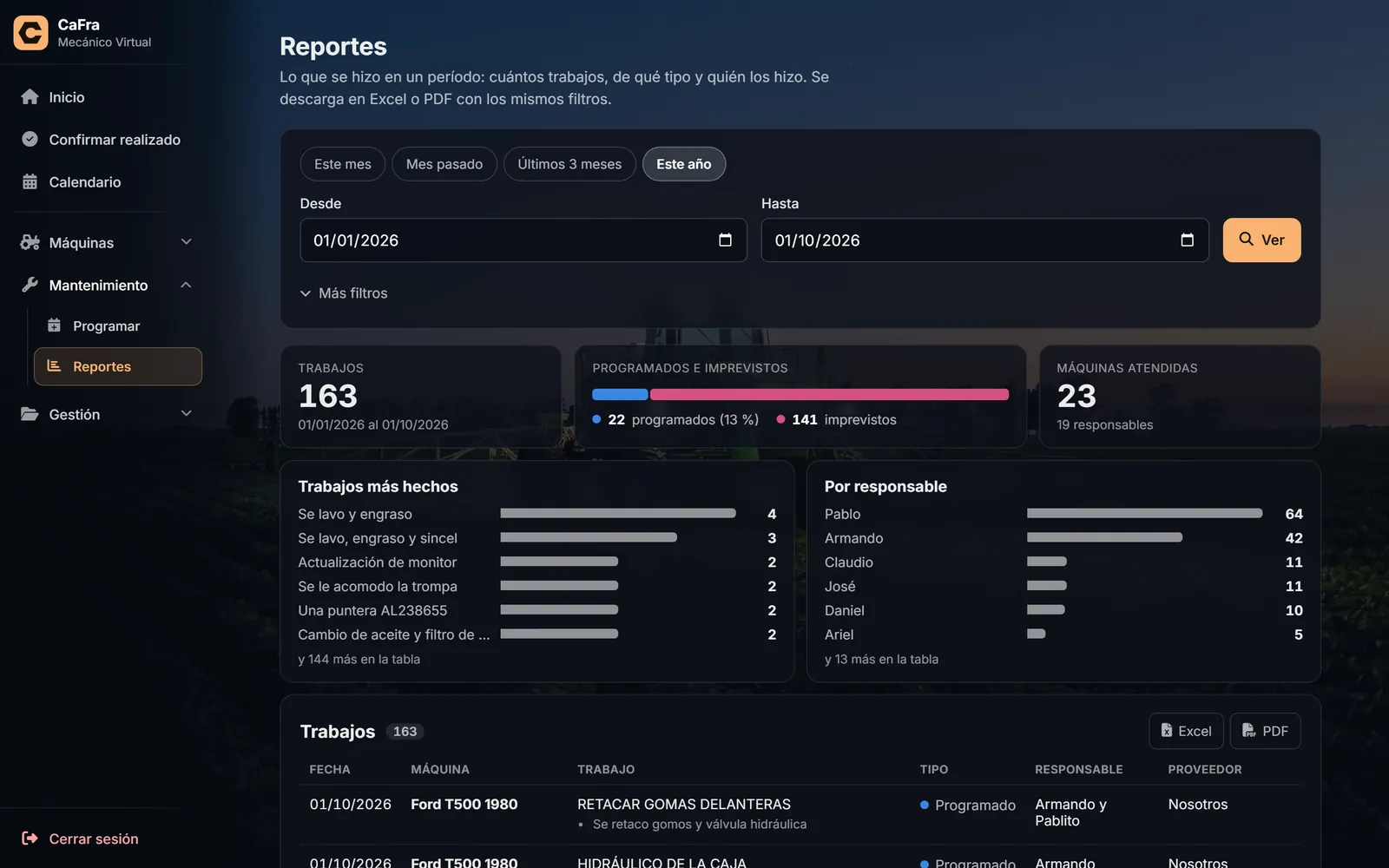The height and width of the screenshot is (868, 1389).
Task: Click the Confirmar realizado checkmark icon
Action: coord(30,139)
